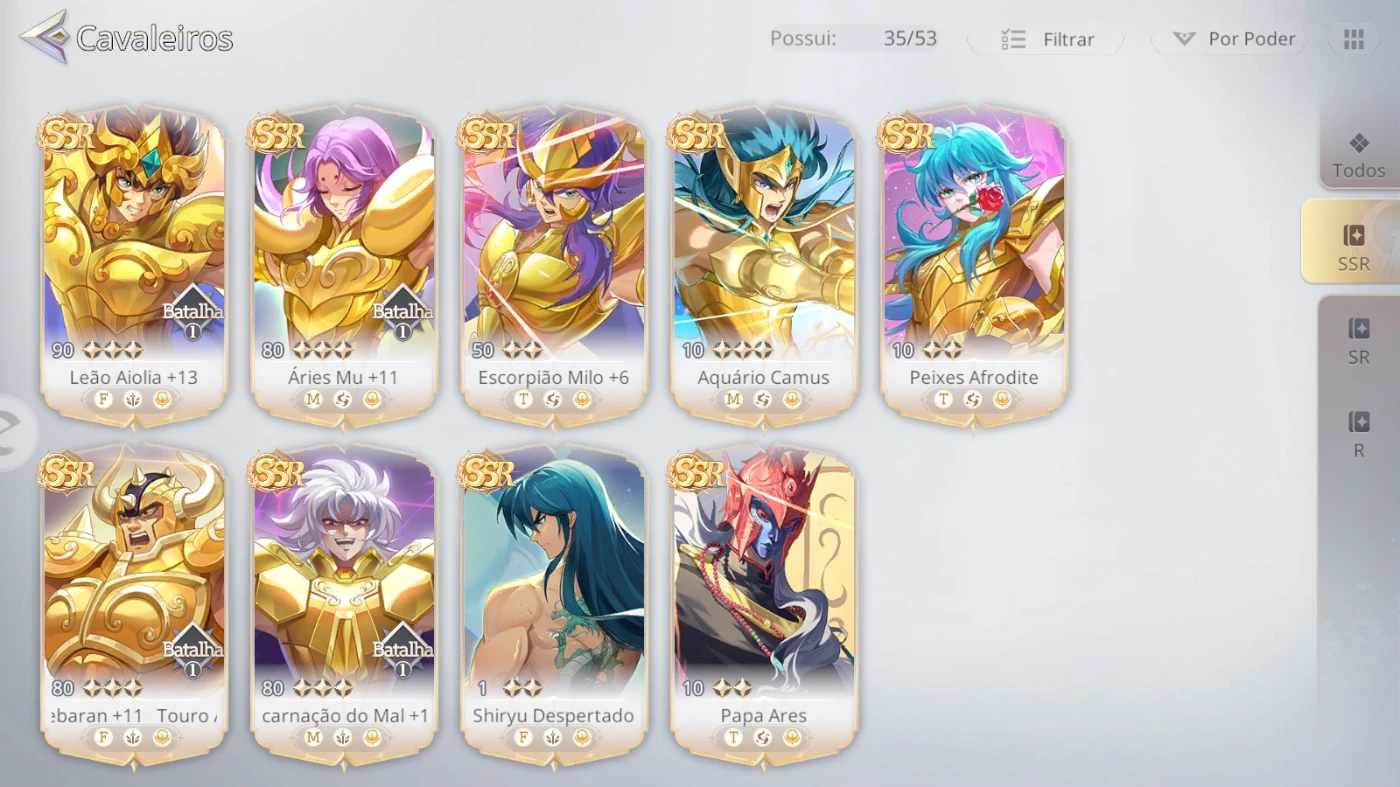The image size is (1400, 787).
Task: Click Batalha badge on Leão Aiolia
Action: [x=193, y=312]
